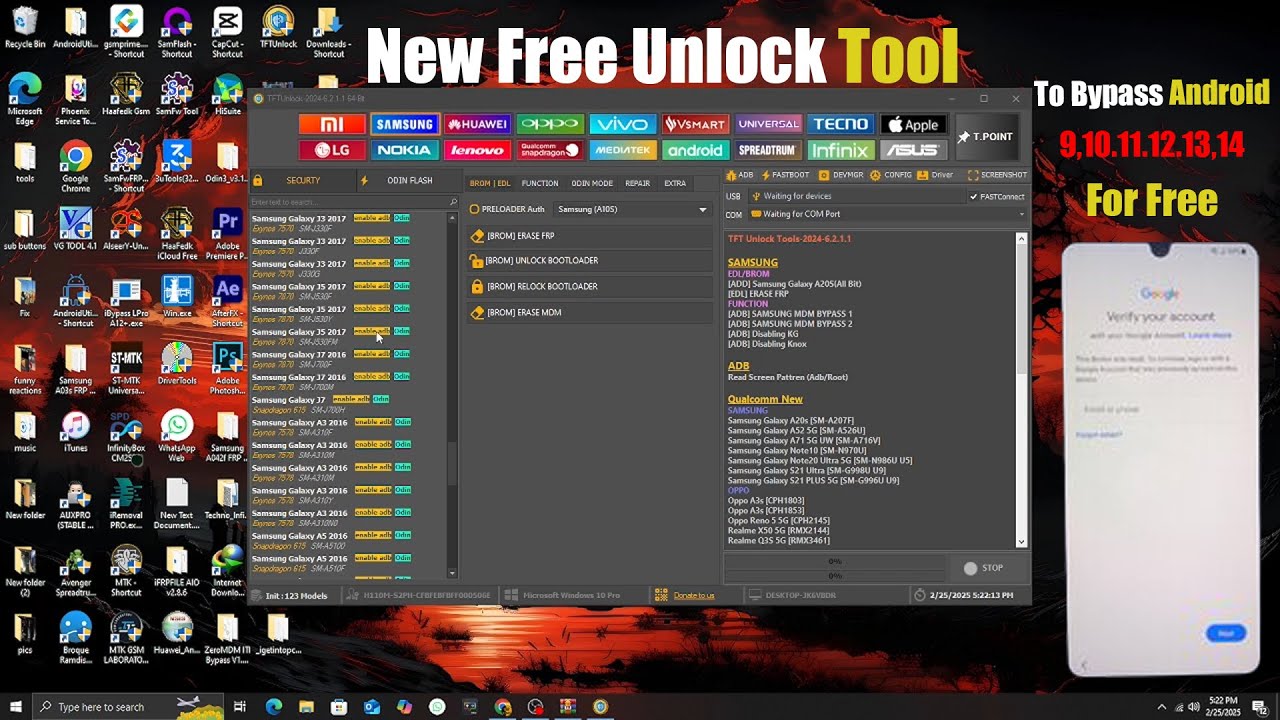
Task: Select Samsung Galaxy A5 2016 SM-A510F row
Action: coord(347,563)
